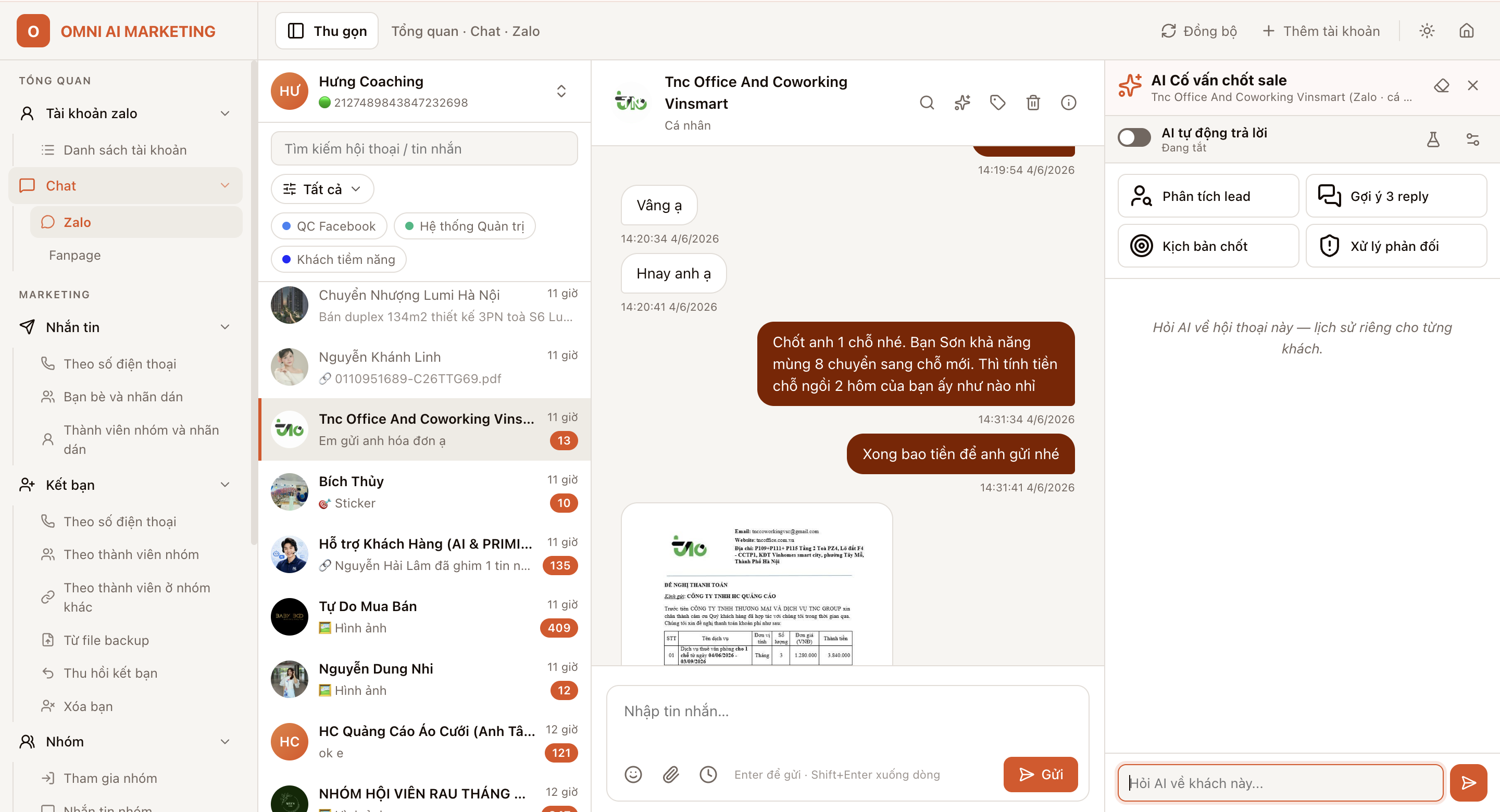Collapse the Chat menu section

224,185
